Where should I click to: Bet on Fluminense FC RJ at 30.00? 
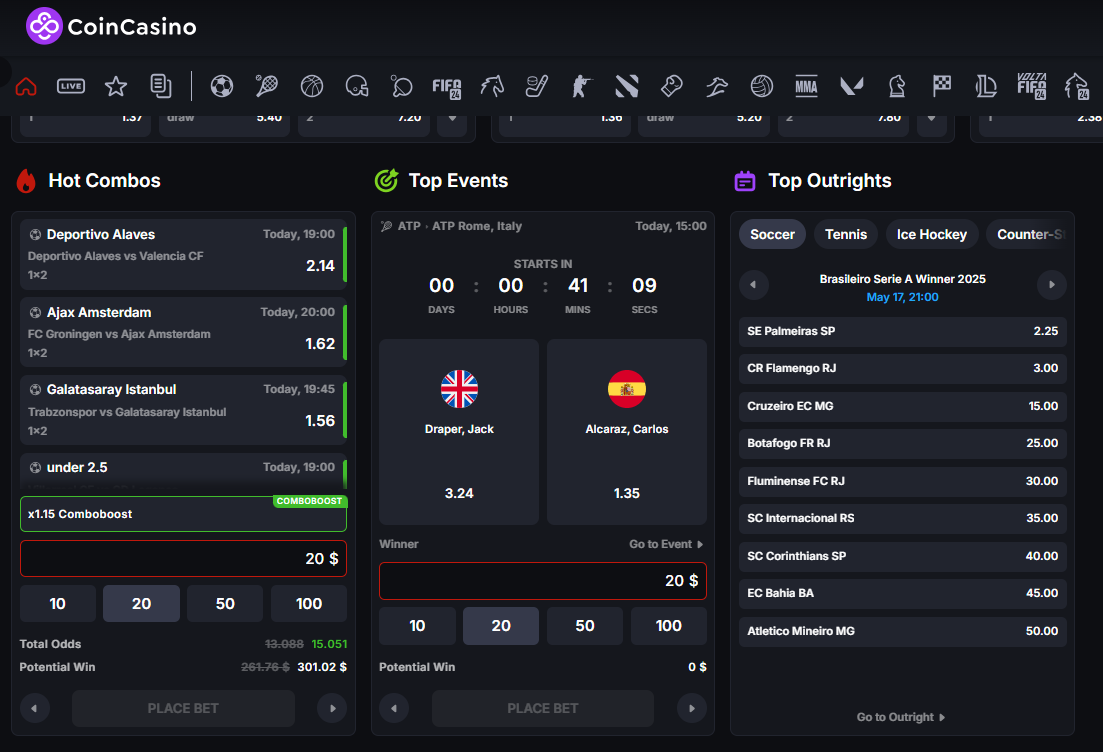903,481
